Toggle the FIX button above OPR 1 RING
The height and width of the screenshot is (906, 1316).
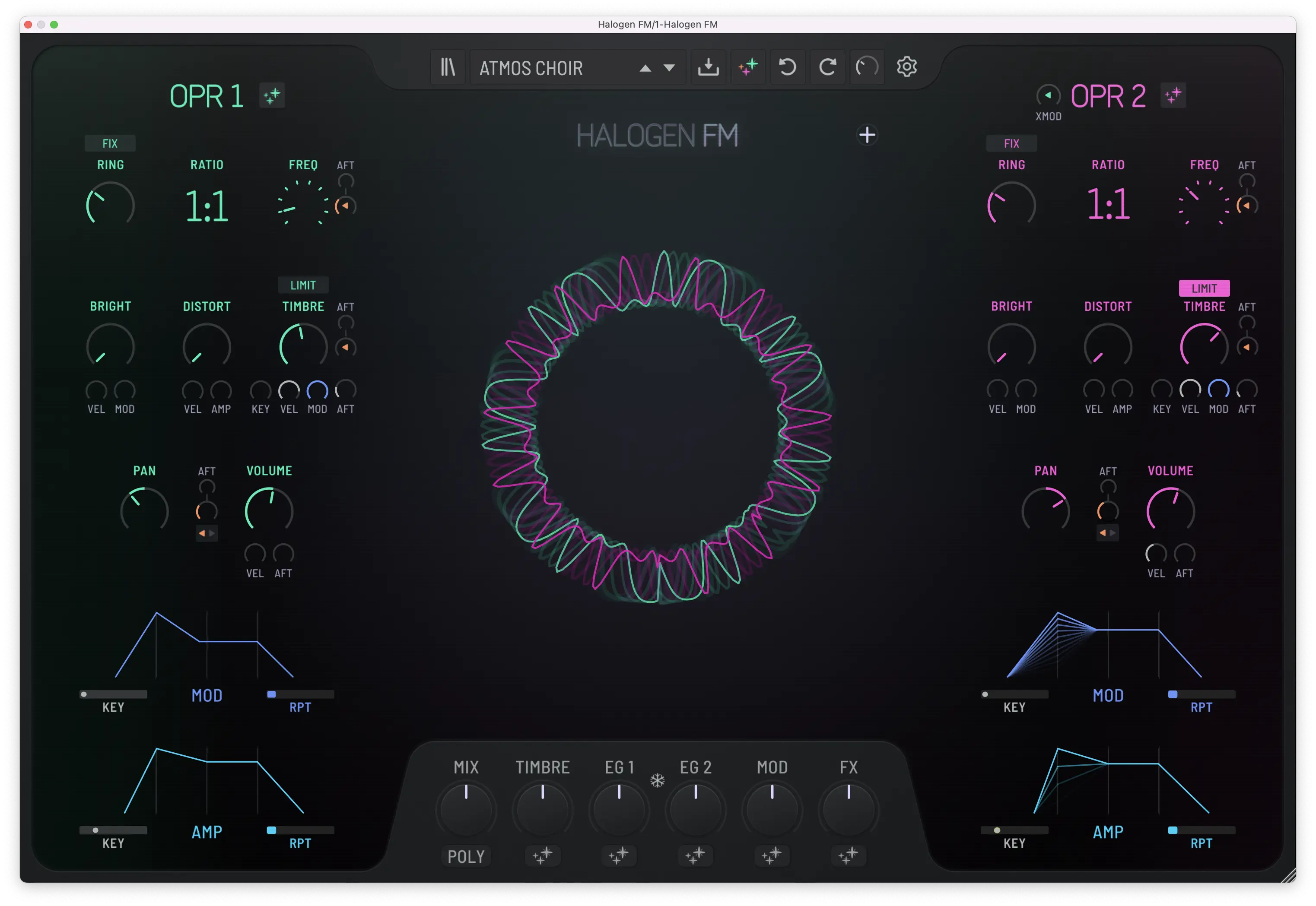coord(110,144)
